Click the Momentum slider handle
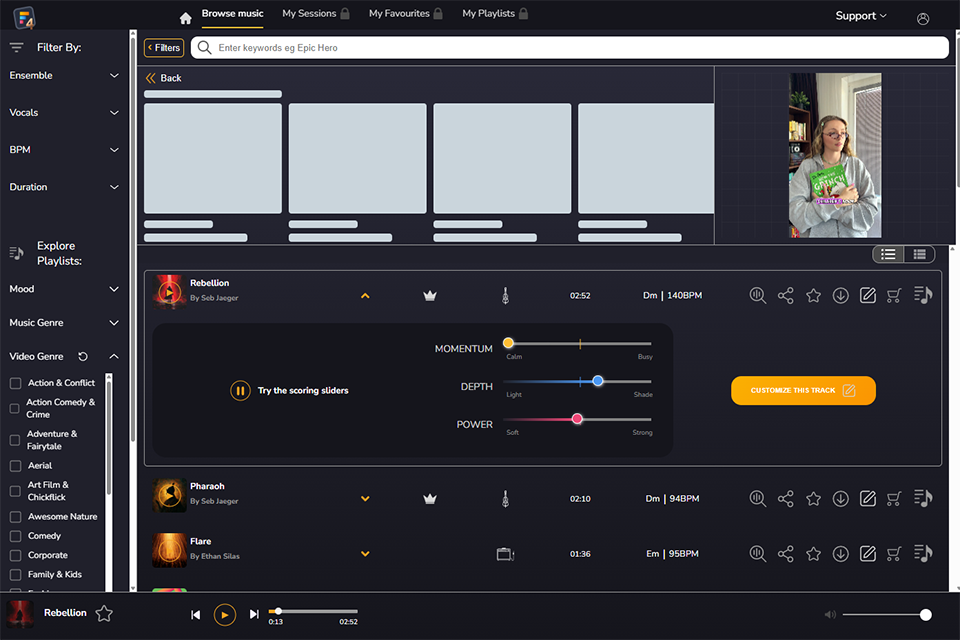 tap(508, 343)
